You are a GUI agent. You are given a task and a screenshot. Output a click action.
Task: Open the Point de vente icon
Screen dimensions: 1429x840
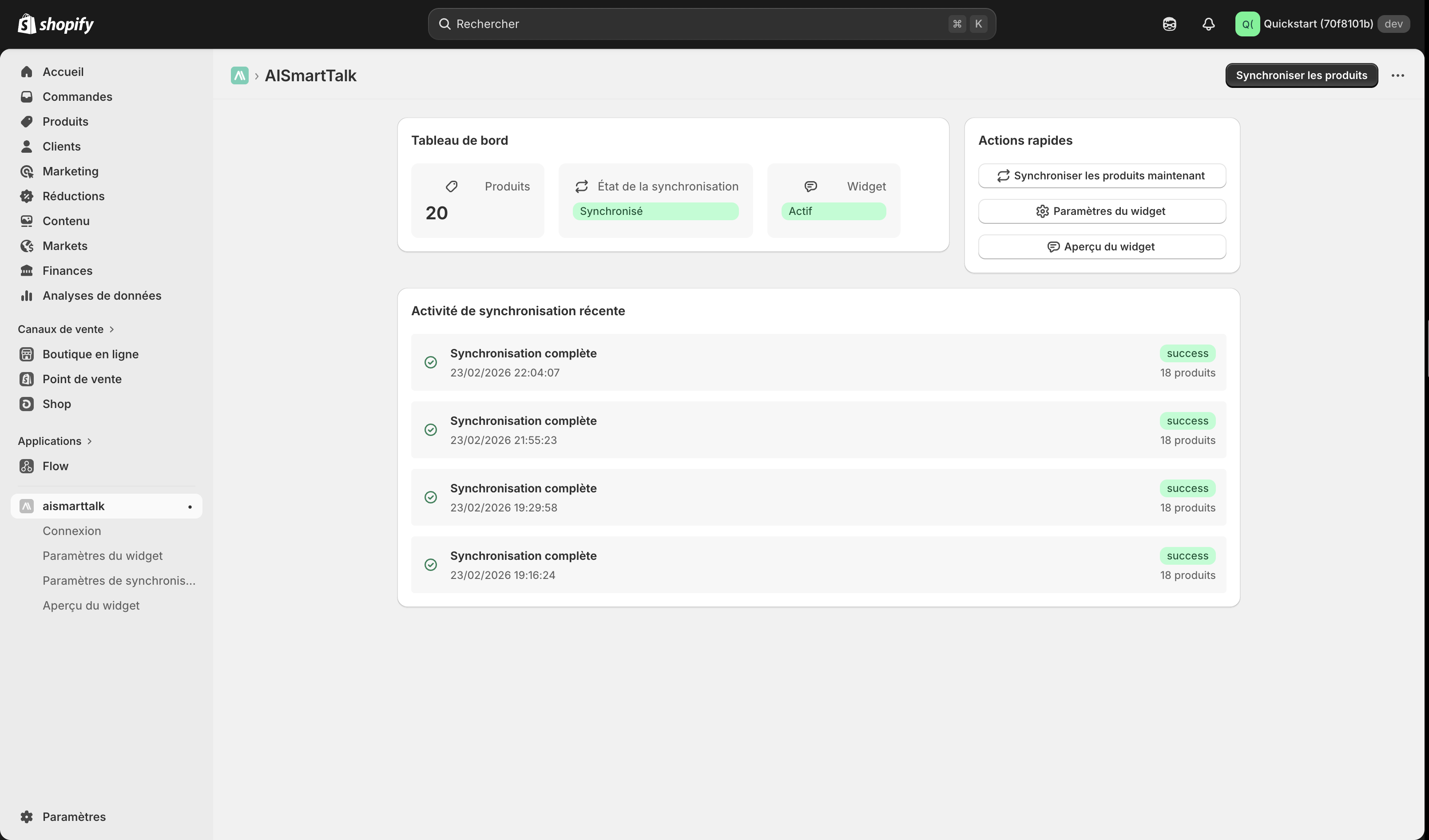tap(26, 379)
